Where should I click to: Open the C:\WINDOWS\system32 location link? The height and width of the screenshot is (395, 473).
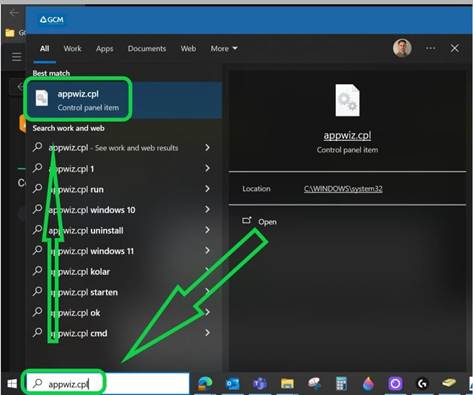343,189
